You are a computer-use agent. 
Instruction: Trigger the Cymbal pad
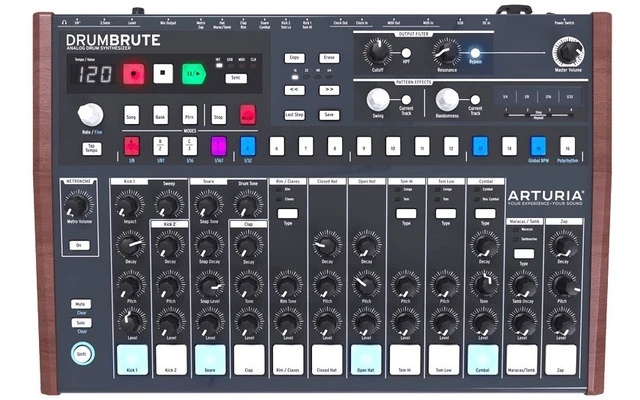pos(483,360)
